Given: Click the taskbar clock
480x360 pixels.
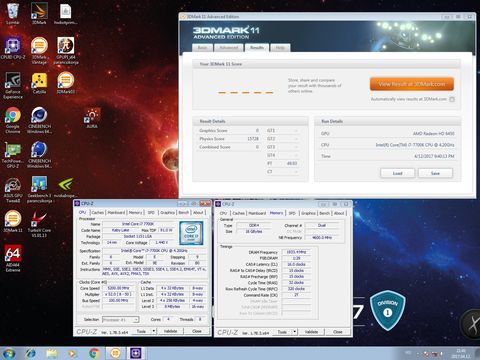Looking at the screenshot, I should (461, 353).
